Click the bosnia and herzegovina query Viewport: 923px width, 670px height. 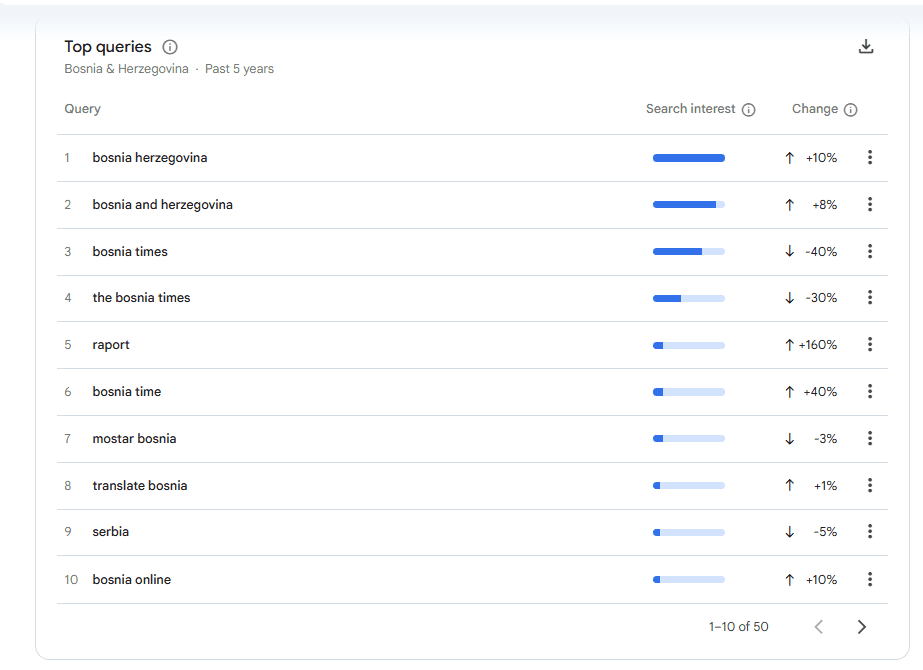pyautogui.click(x=162, y=205)
